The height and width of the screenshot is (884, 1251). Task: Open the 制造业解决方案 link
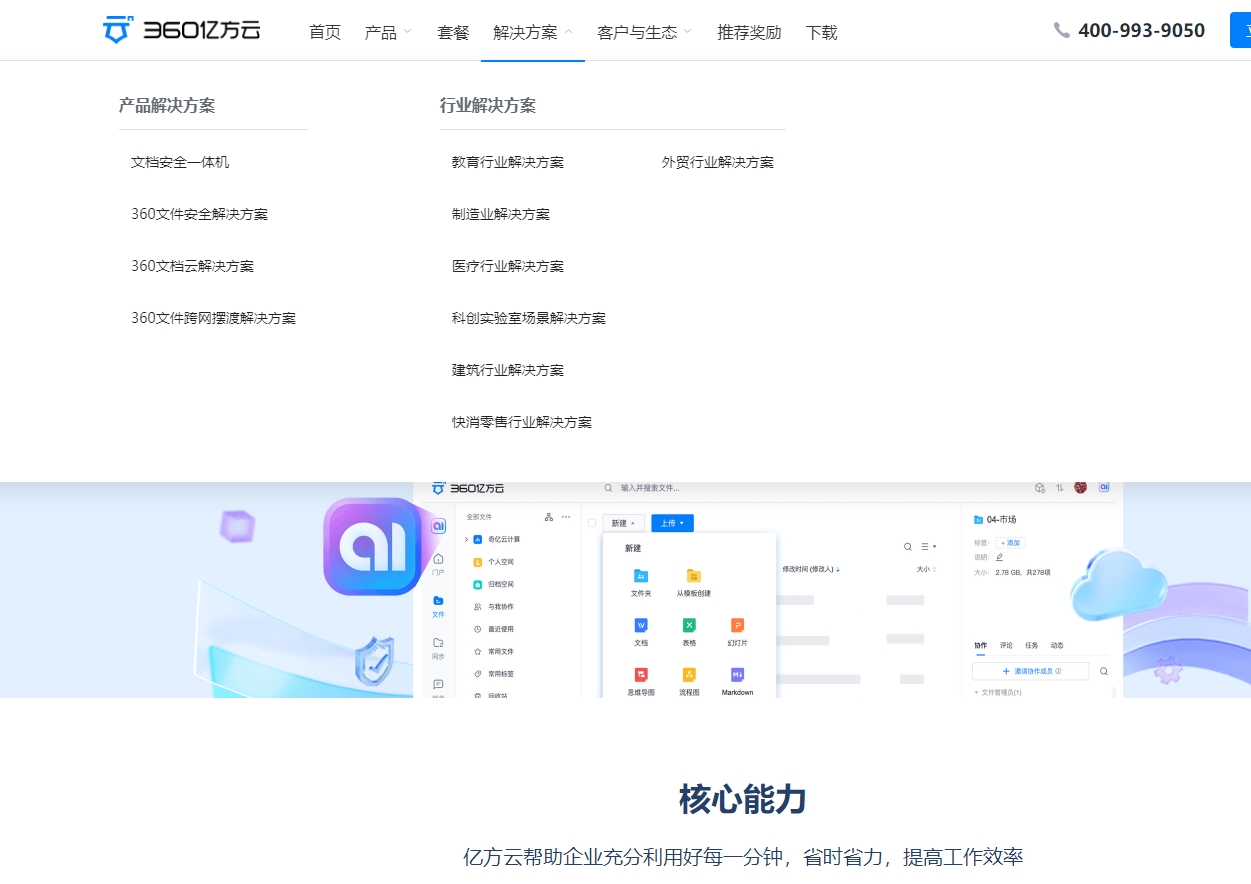tap(501, 214)
